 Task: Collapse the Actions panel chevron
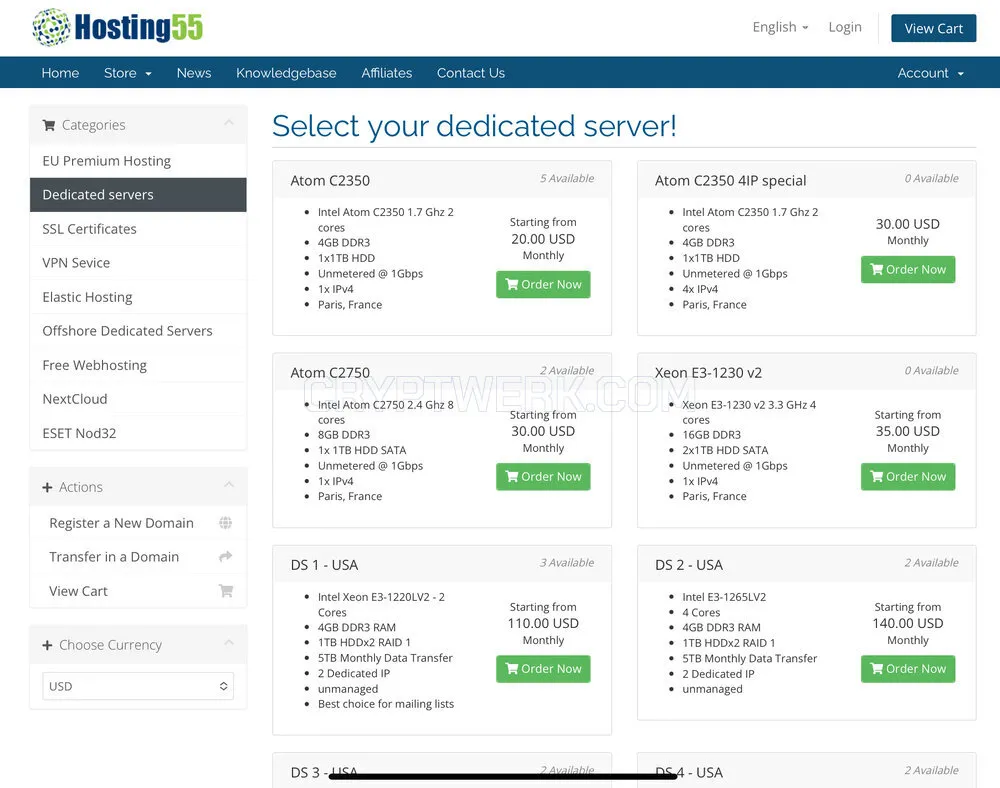coord(229,485)
